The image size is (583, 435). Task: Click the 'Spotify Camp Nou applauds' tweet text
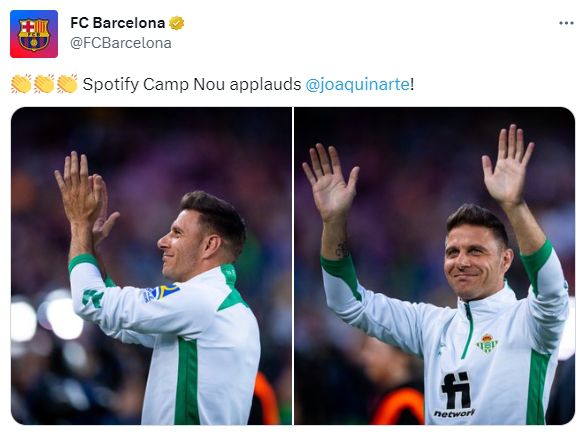point(192,84)
